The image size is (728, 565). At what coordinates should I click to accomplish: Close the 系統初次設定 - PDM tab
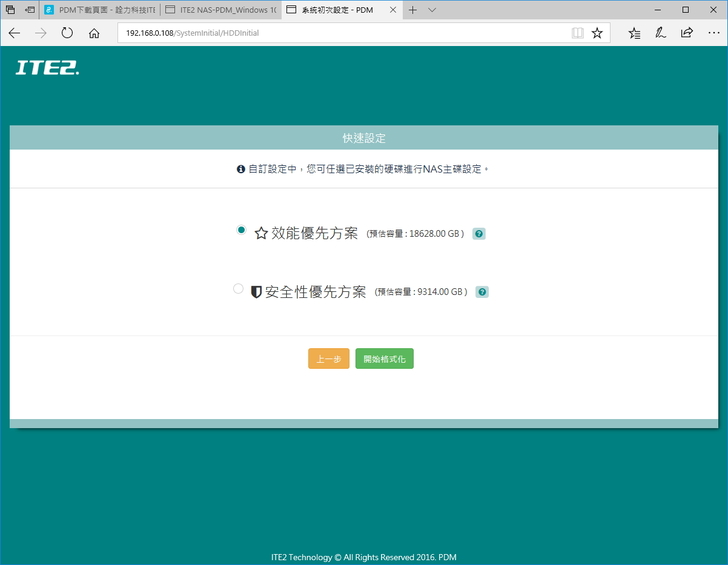393,10
